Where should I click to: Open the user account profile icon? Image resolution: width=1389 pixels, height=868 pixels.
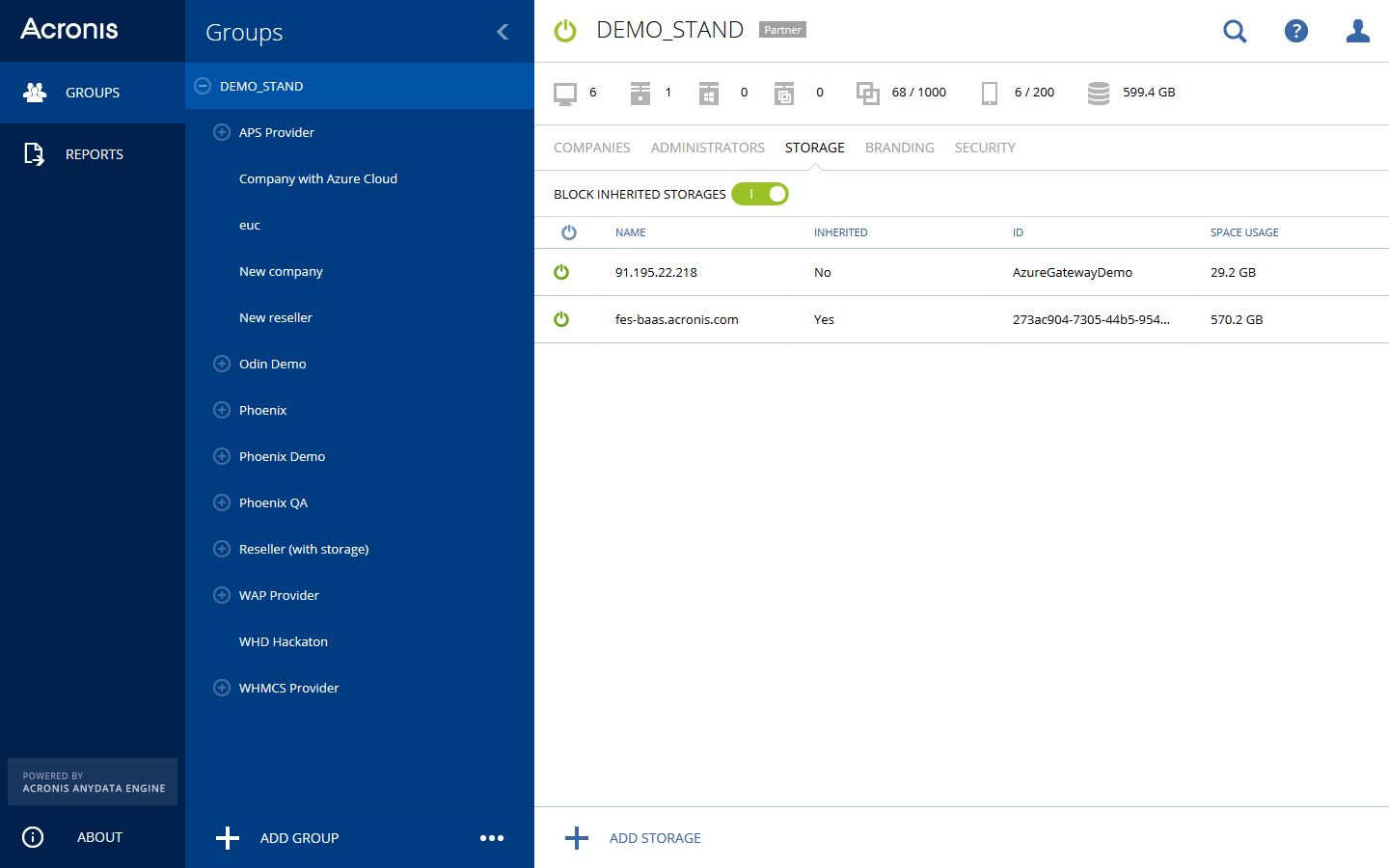coord(1358,32)
